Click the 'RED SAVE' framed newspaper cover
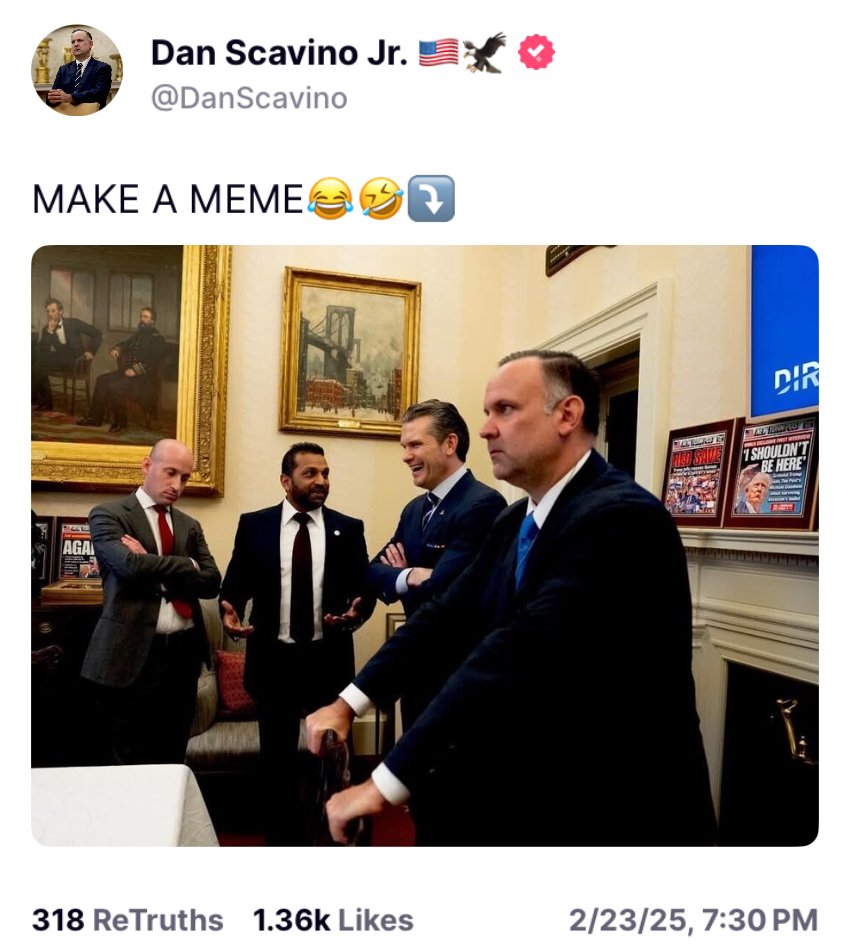 point(698,474)
